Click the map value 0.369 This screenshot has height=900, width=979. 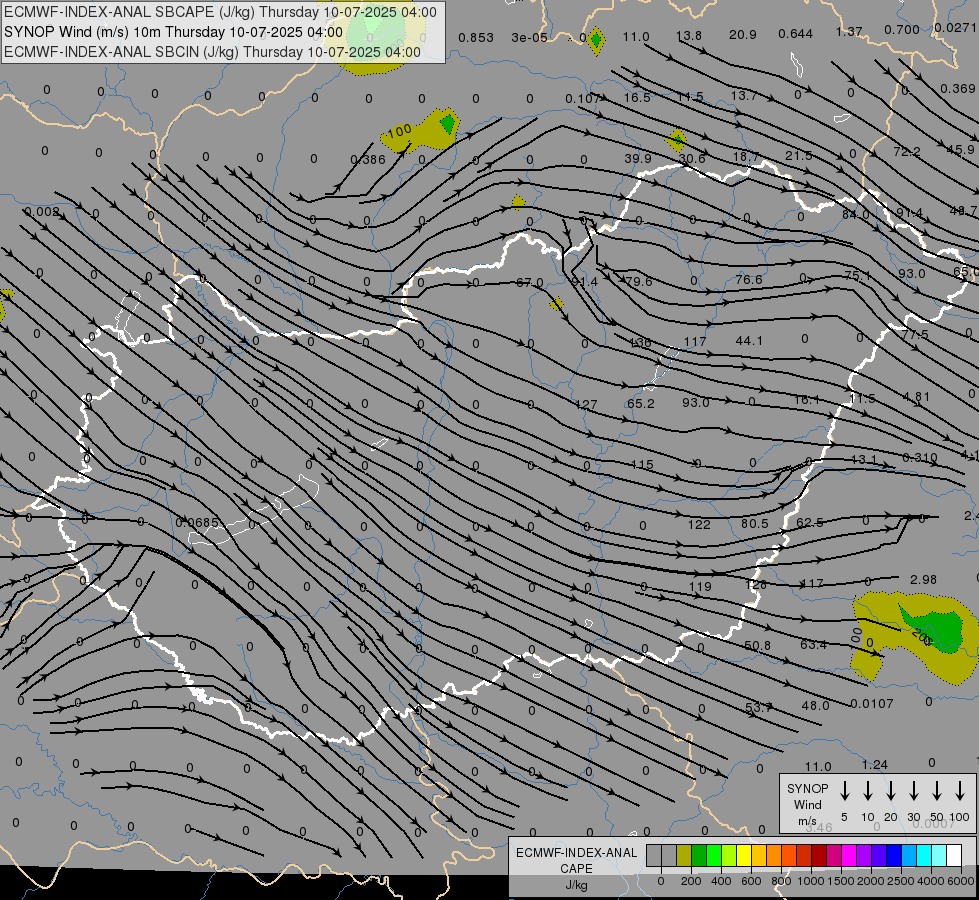958,89
